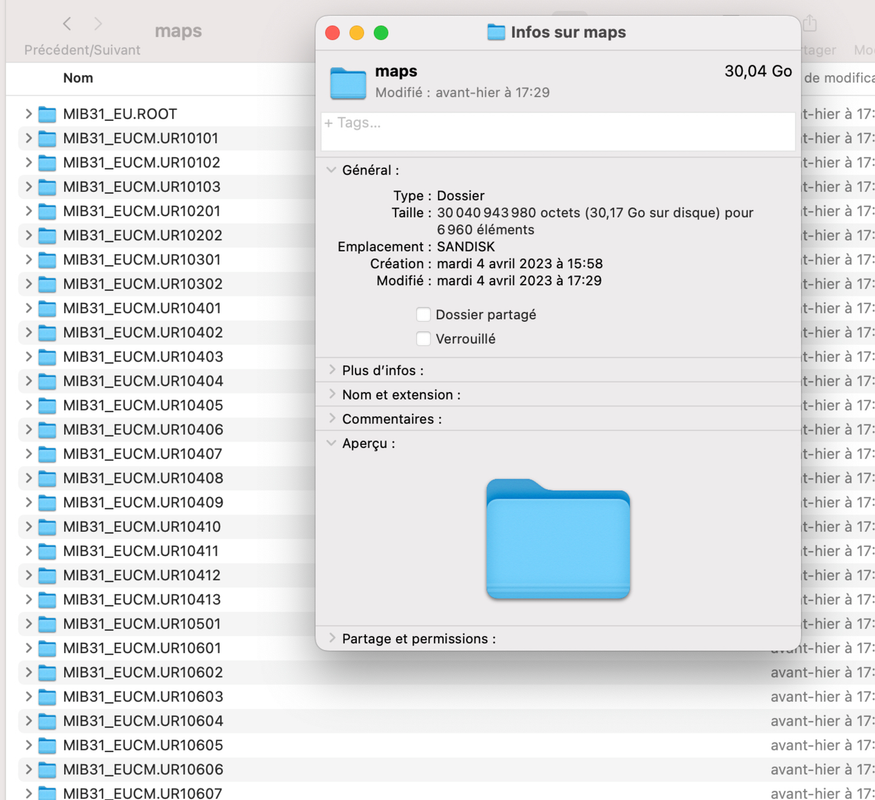Viewport: 875px width, 800px height.
Task: Click the modified time of MIB31_EUCM.UR10606
Action: click(x=823, y=770)
